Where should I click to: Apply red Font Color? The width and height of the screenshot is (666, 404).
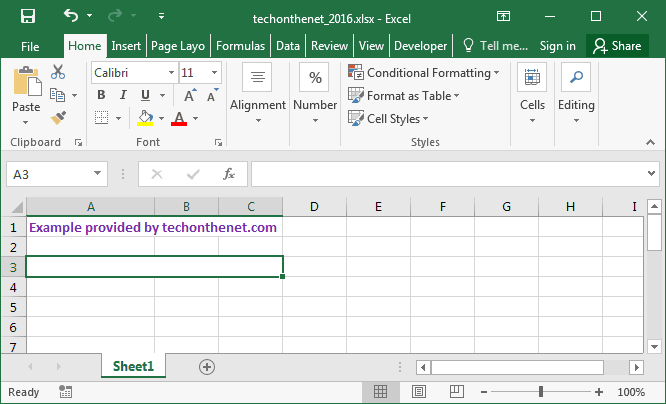179,118
